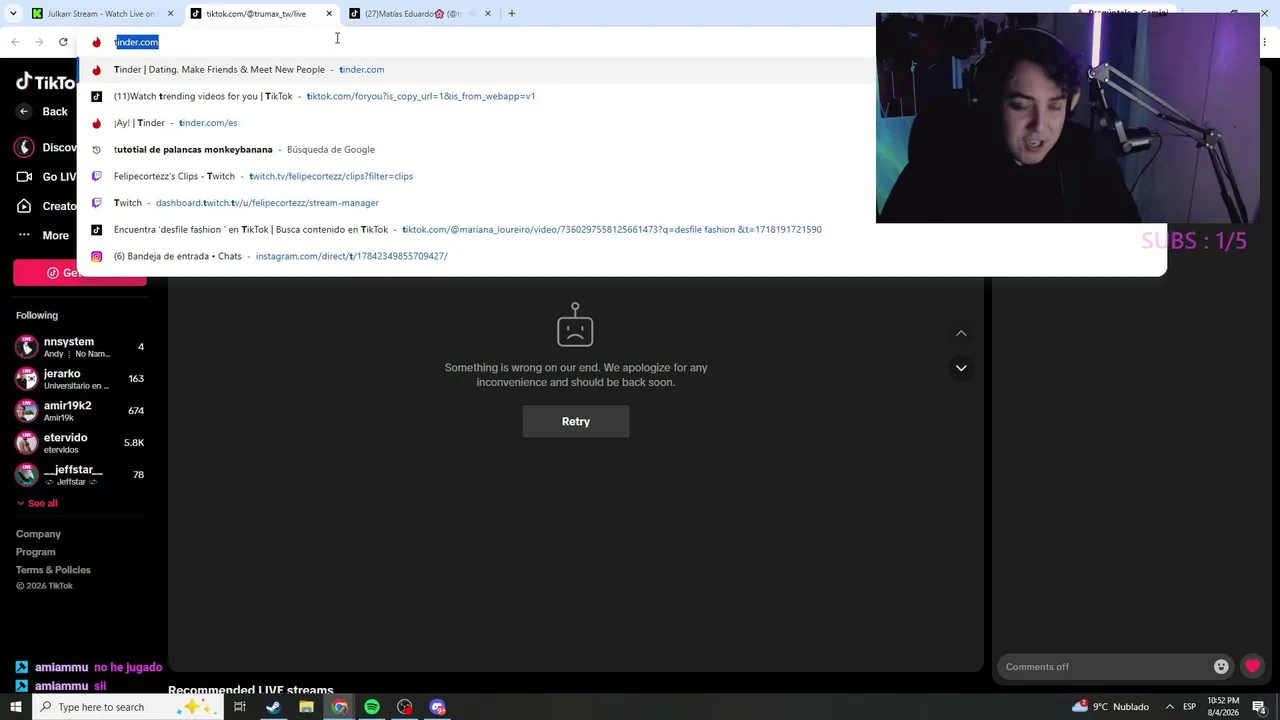The height and width of the screenshot is (720, 1280).
Task: Send a like with the pink heart button
Action: 1253,667
